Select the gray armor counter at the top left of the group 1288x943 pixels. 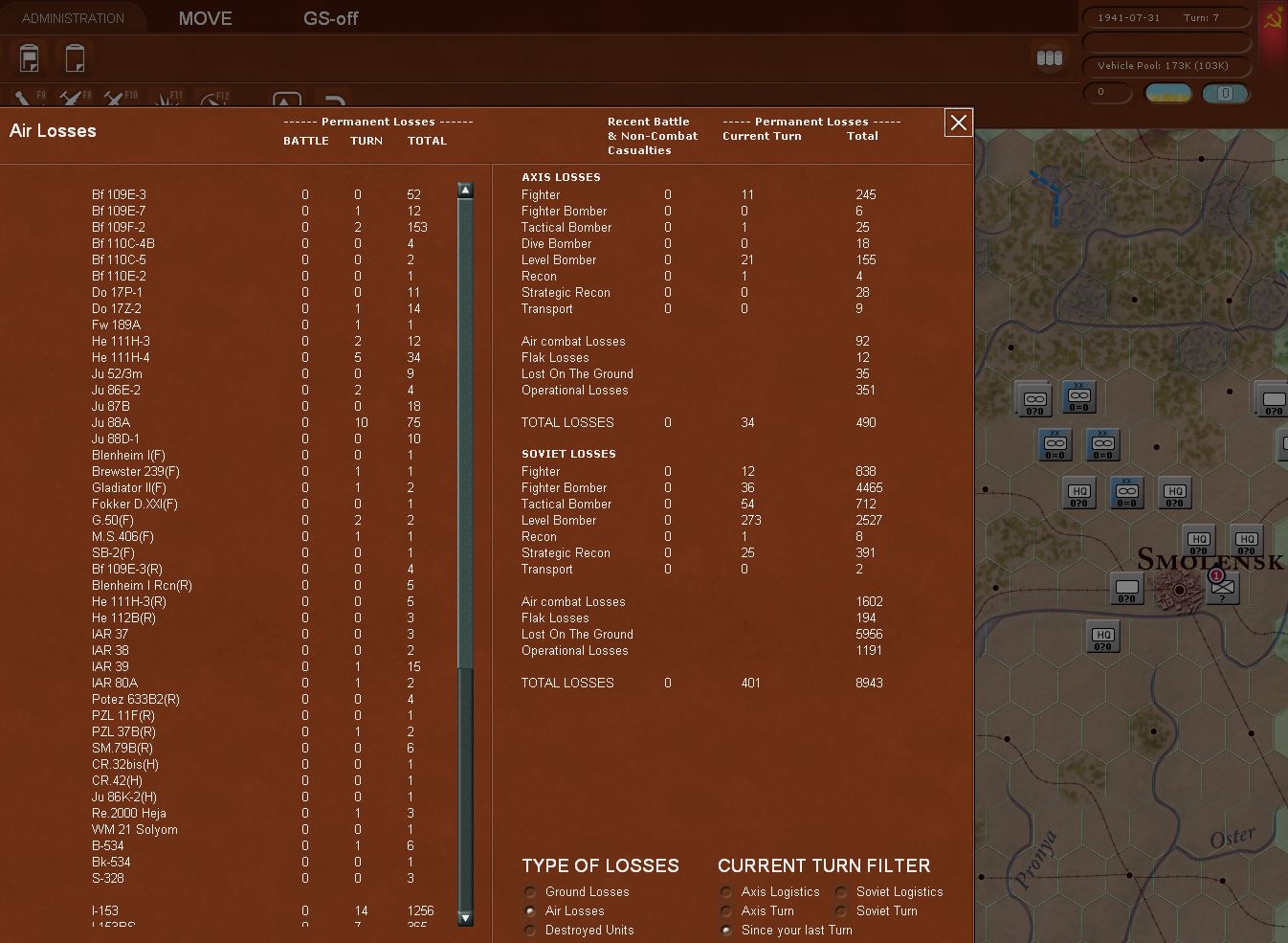[x=1033, y=400]
